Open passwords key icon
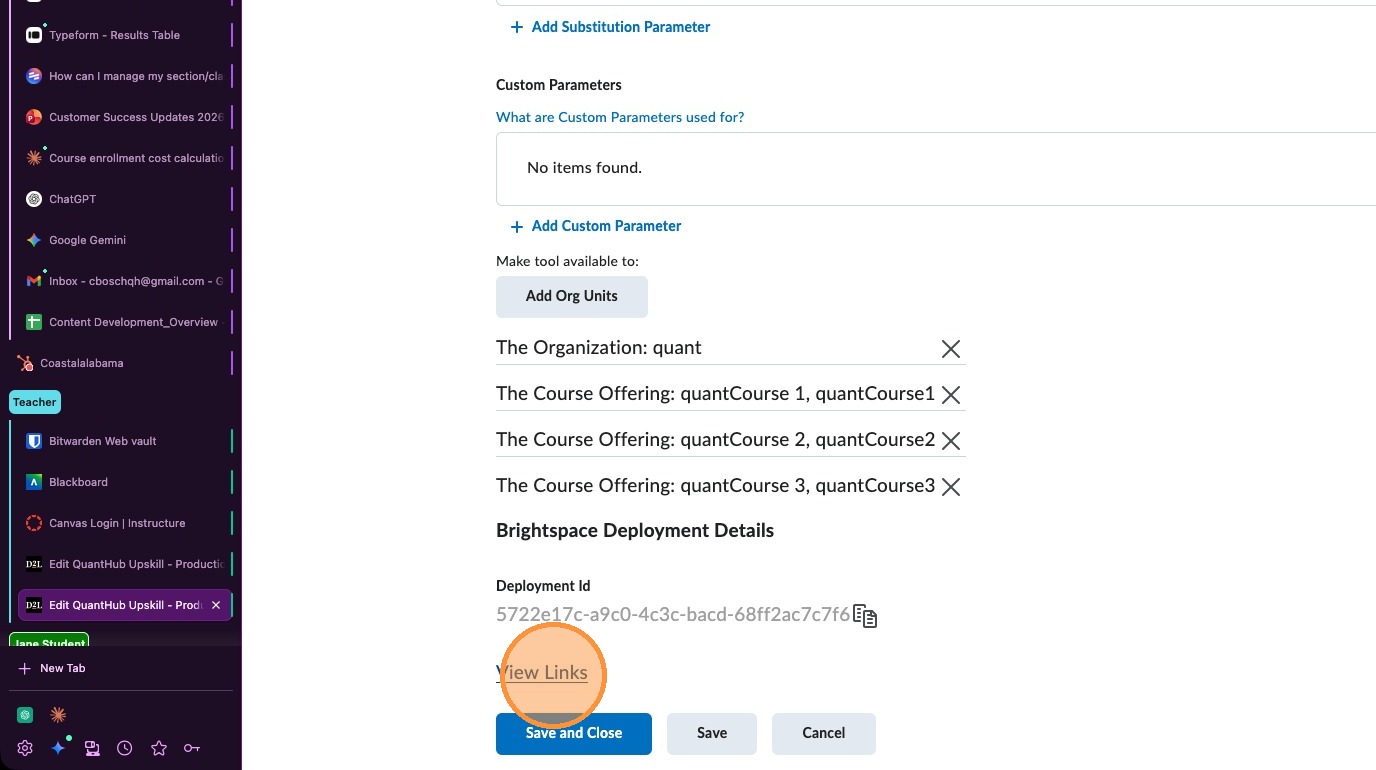 coord(192,748)
